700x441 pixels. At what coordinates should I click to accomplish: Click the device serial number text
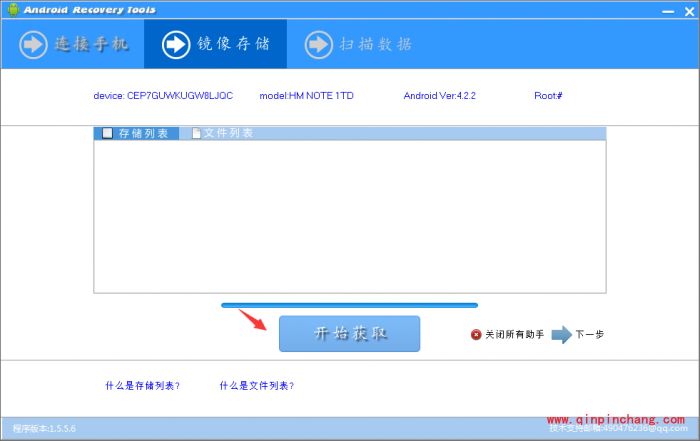point(162,96)
